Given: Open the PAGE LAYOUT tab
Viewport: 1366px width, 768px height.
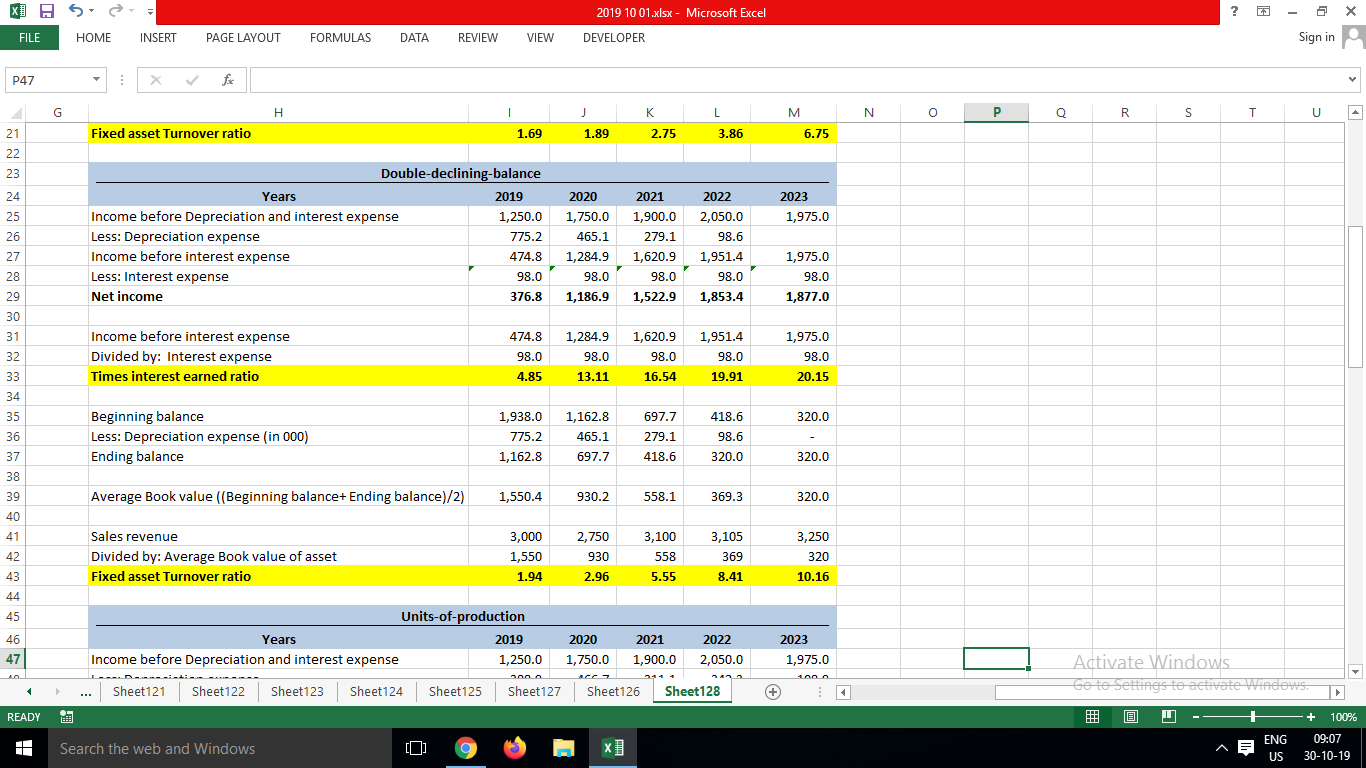Looking at the screenshot, I should pos(243,37).
